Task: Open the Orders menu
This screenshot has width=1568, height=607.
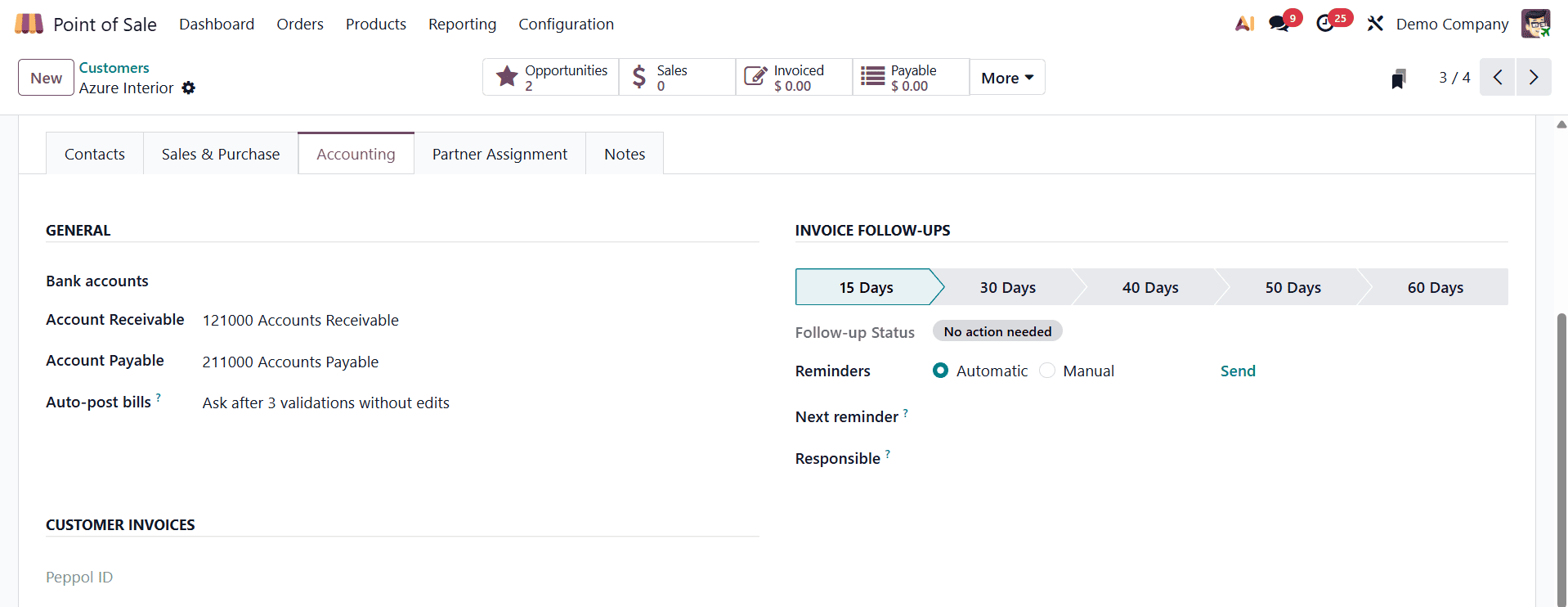Action: pyautogui.click(x=300, y=24)
